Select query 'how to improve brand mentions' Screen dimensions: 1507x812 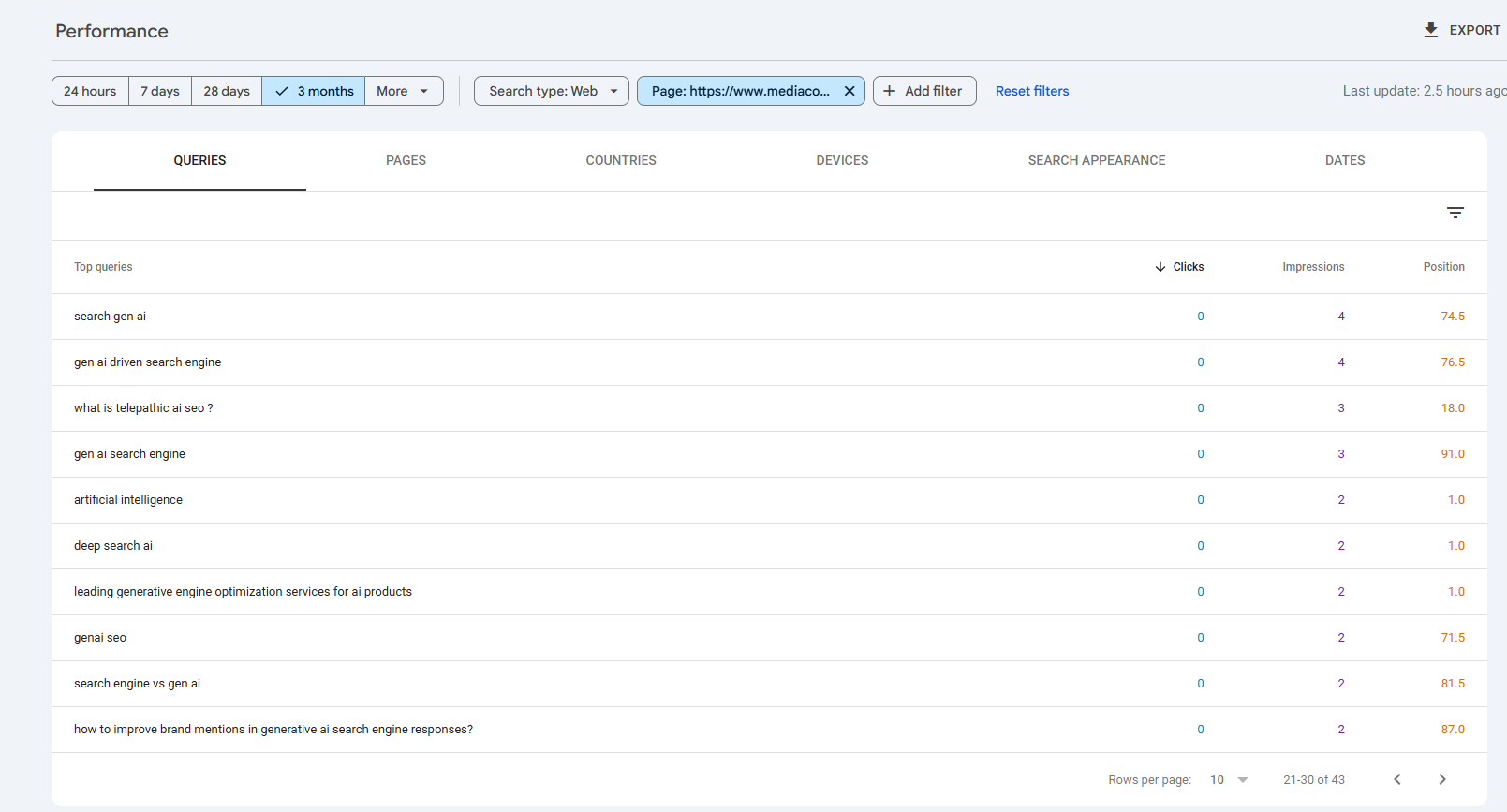tap(273, 730)
